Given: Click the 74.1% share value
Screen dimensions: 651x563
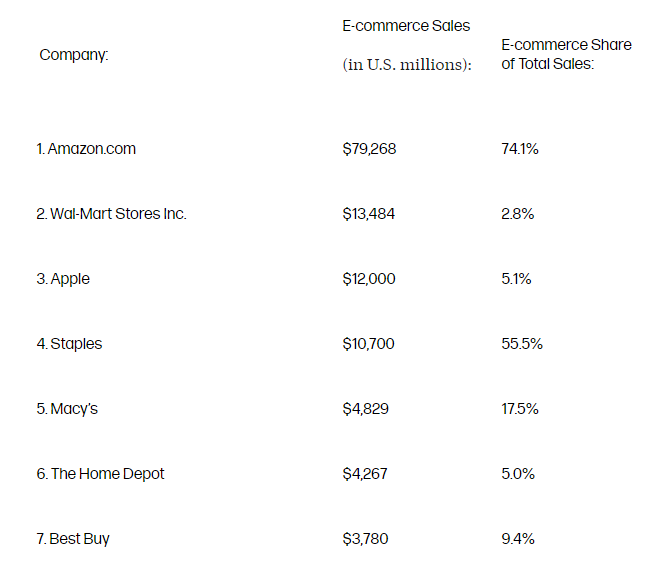Looking at the screenshot, I should pyautogui.click(x=520, y=149).
